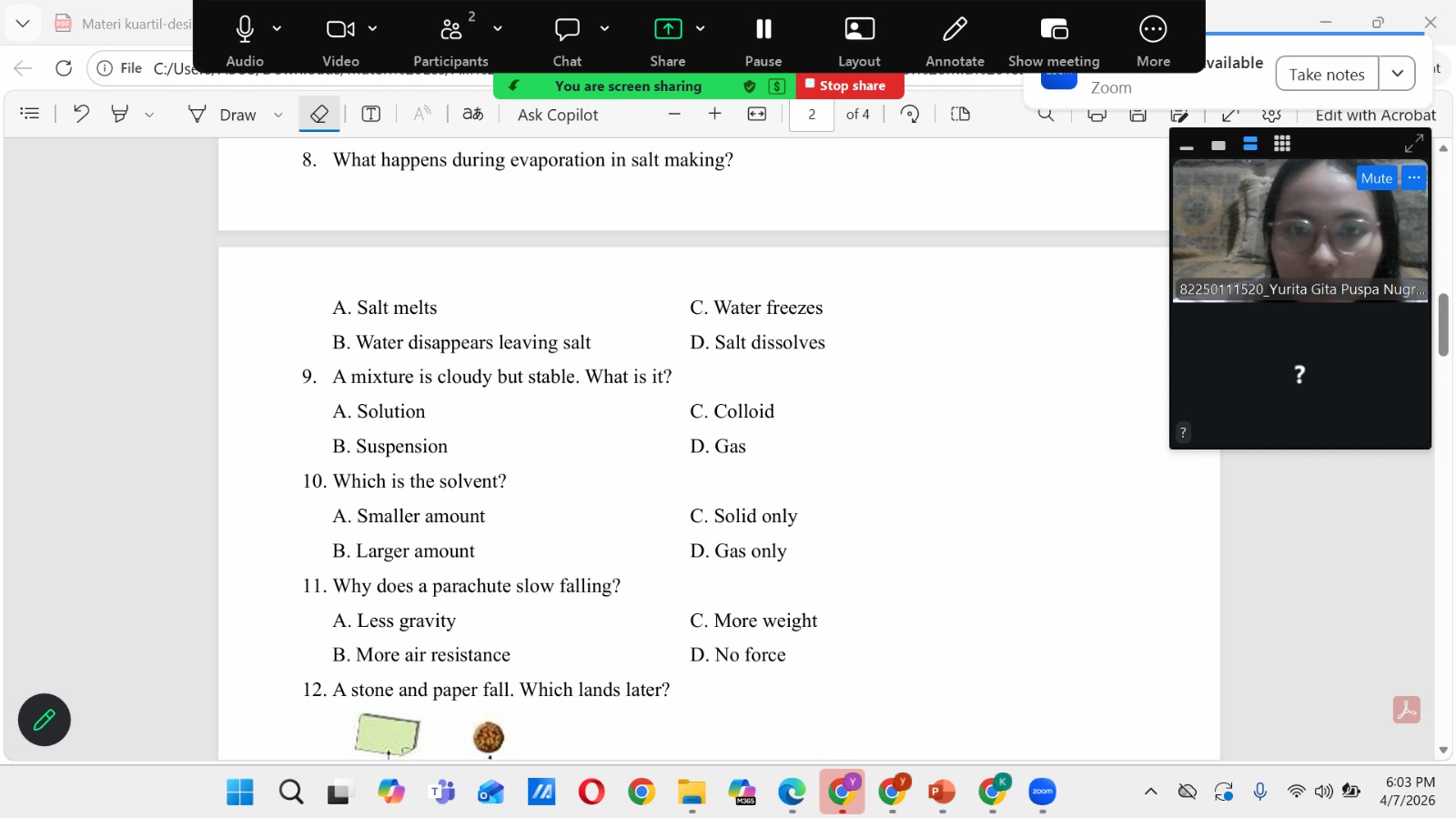The width and height of the screenshot is (1456, 818).
Task: Open PowerPoint from the taskbar
Action: pos(942,792)
